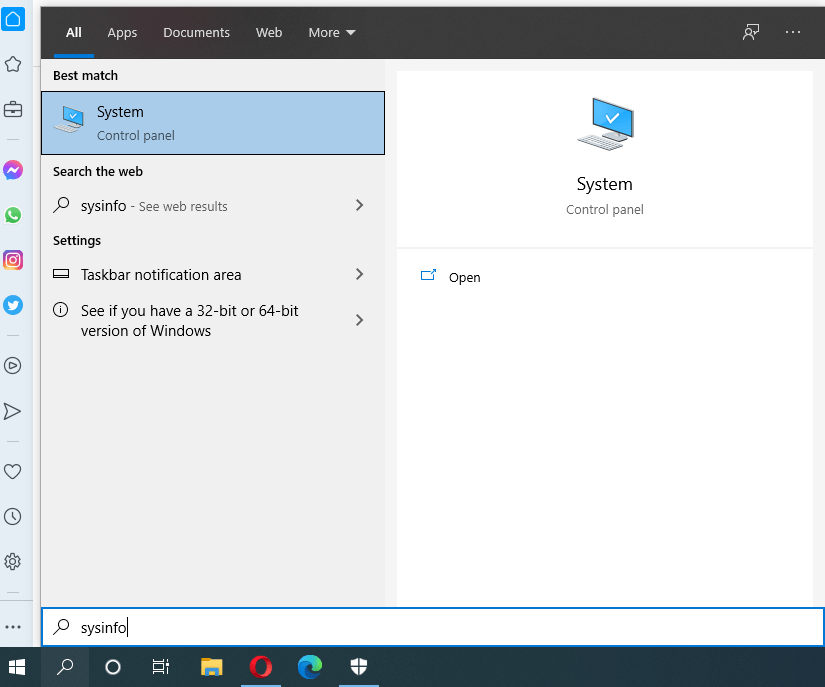Select the Web search tab
Viewport: 825px width, 687px height.
[269, 33]
